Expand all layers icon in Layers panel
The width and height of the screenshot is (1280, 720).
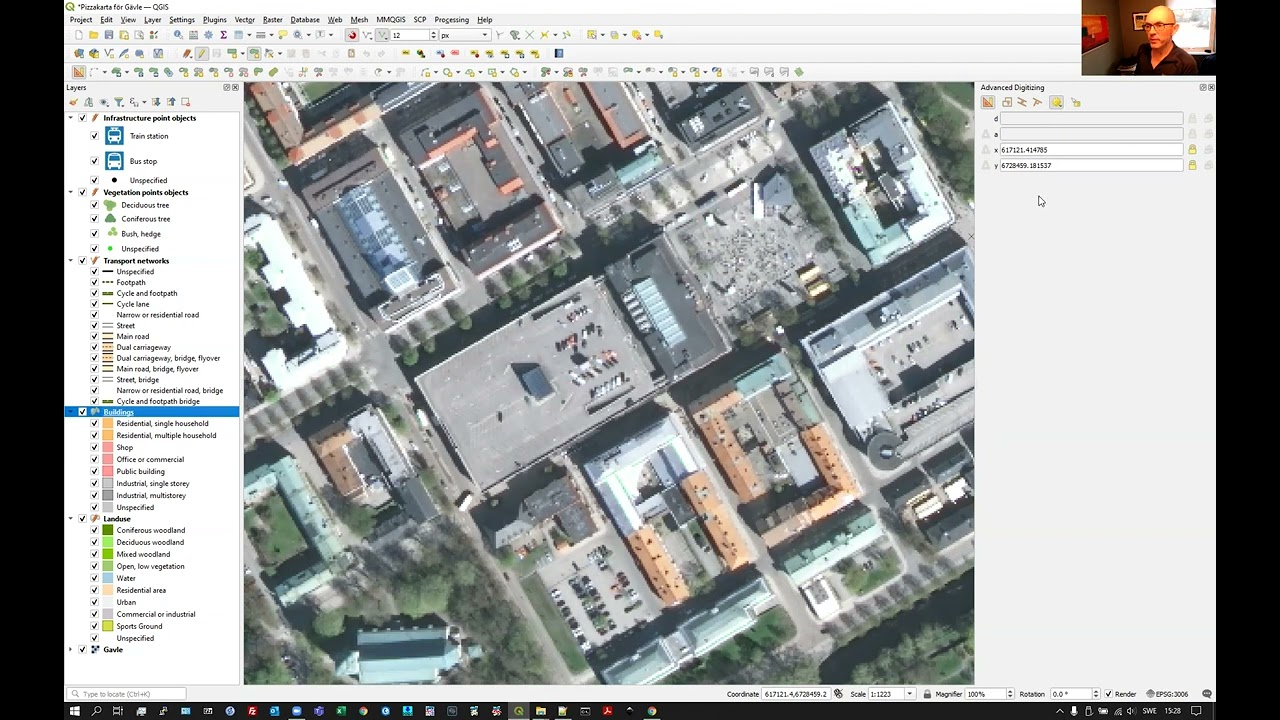pyautogui.click(x=156, y=102)
